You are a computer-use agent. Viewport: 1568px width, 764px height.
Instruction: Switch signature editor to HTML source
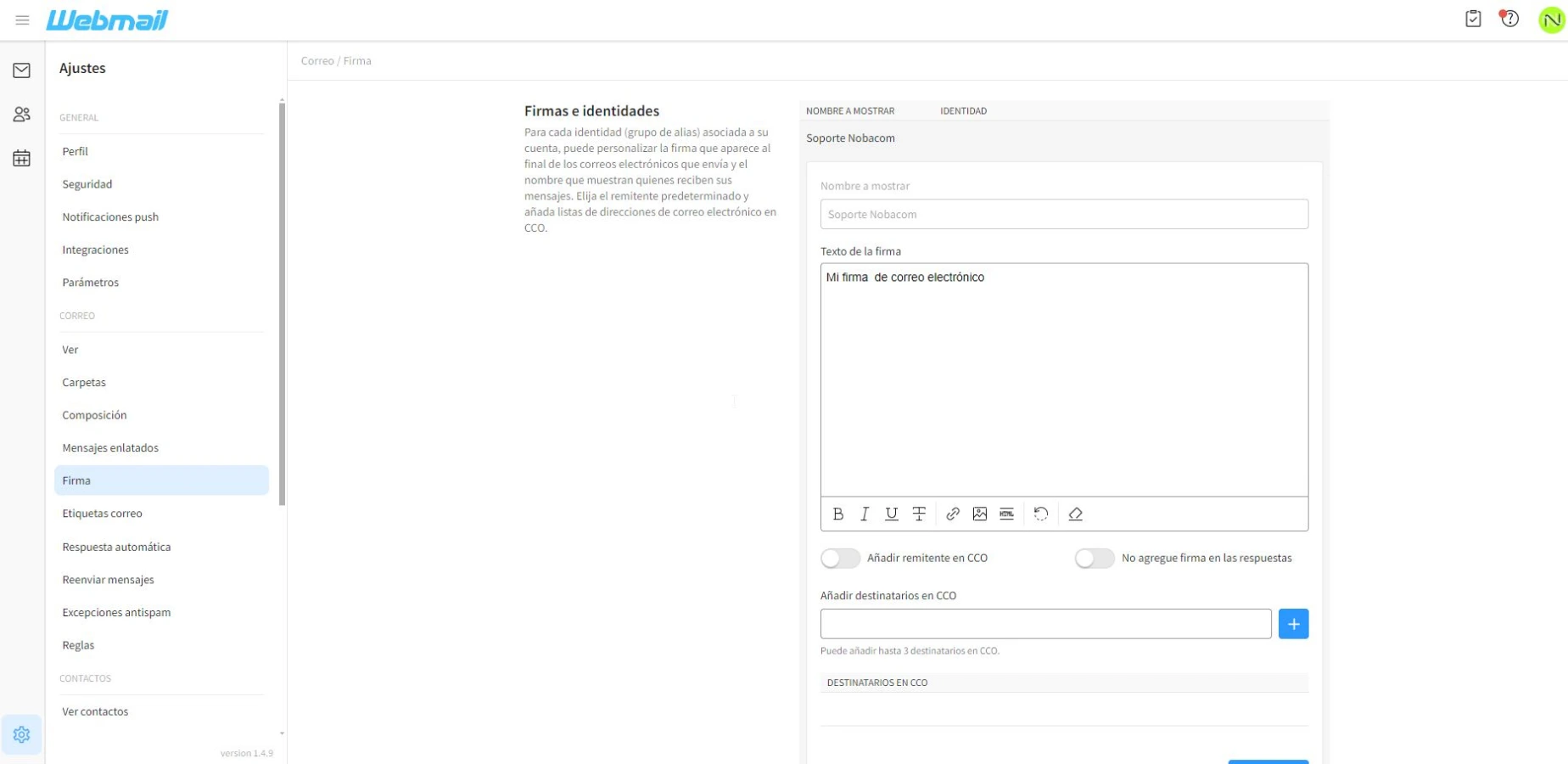pos(1006,514)
